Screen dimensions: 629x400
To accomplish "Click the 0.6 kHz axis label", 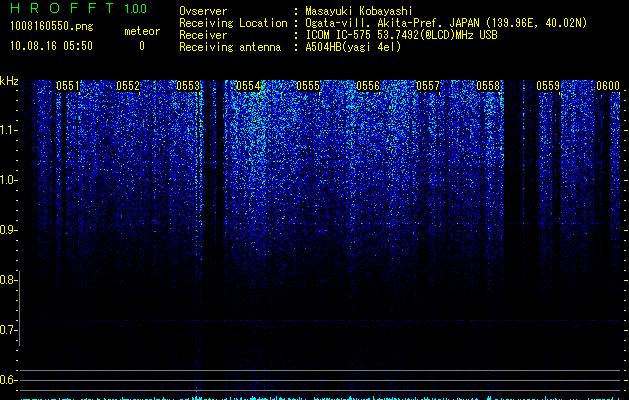I will click(x=8, y=380).
